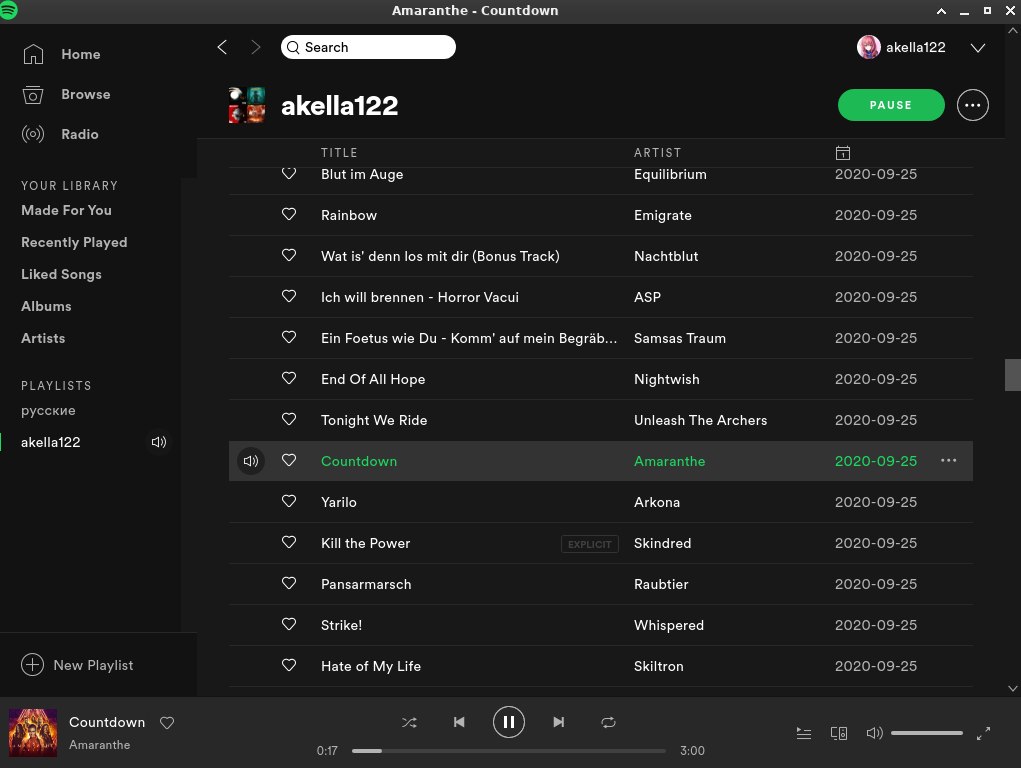Open Amaranthe link in now playing bar

[100, 745]
